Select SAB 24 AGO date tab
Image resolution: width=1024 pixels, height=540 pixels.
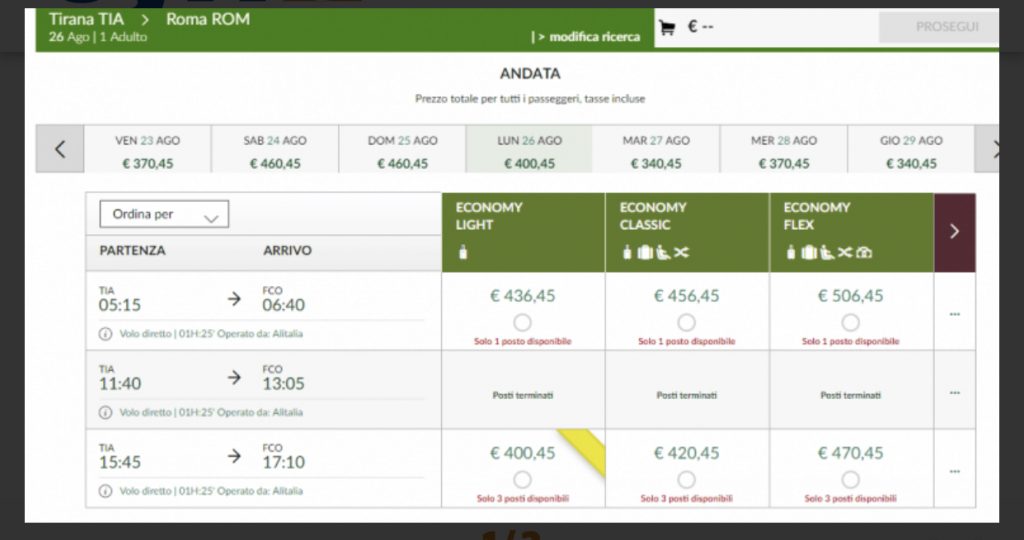[275, 151]
